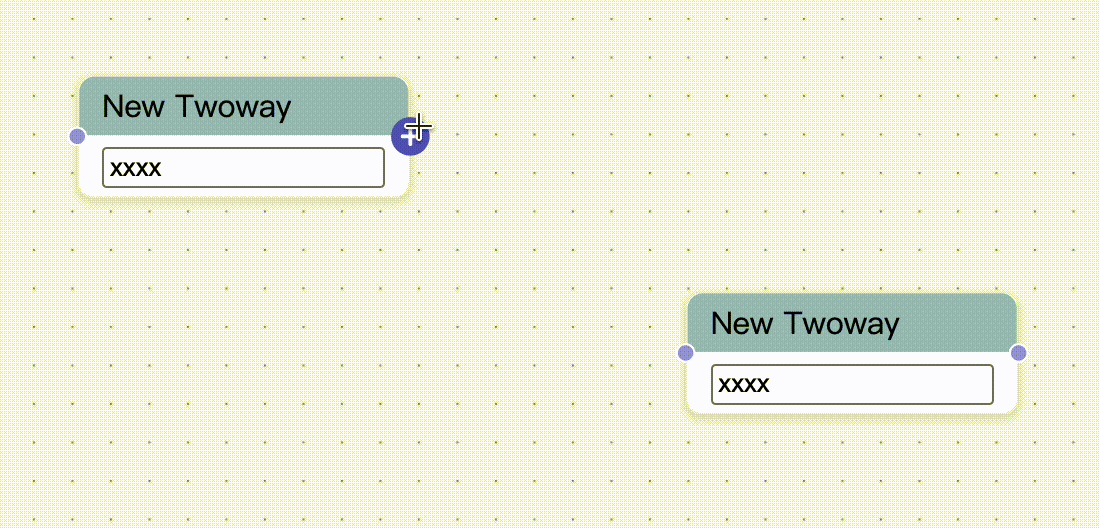Click the "xxxx" text inside upper-left node's field

[136, 167]
